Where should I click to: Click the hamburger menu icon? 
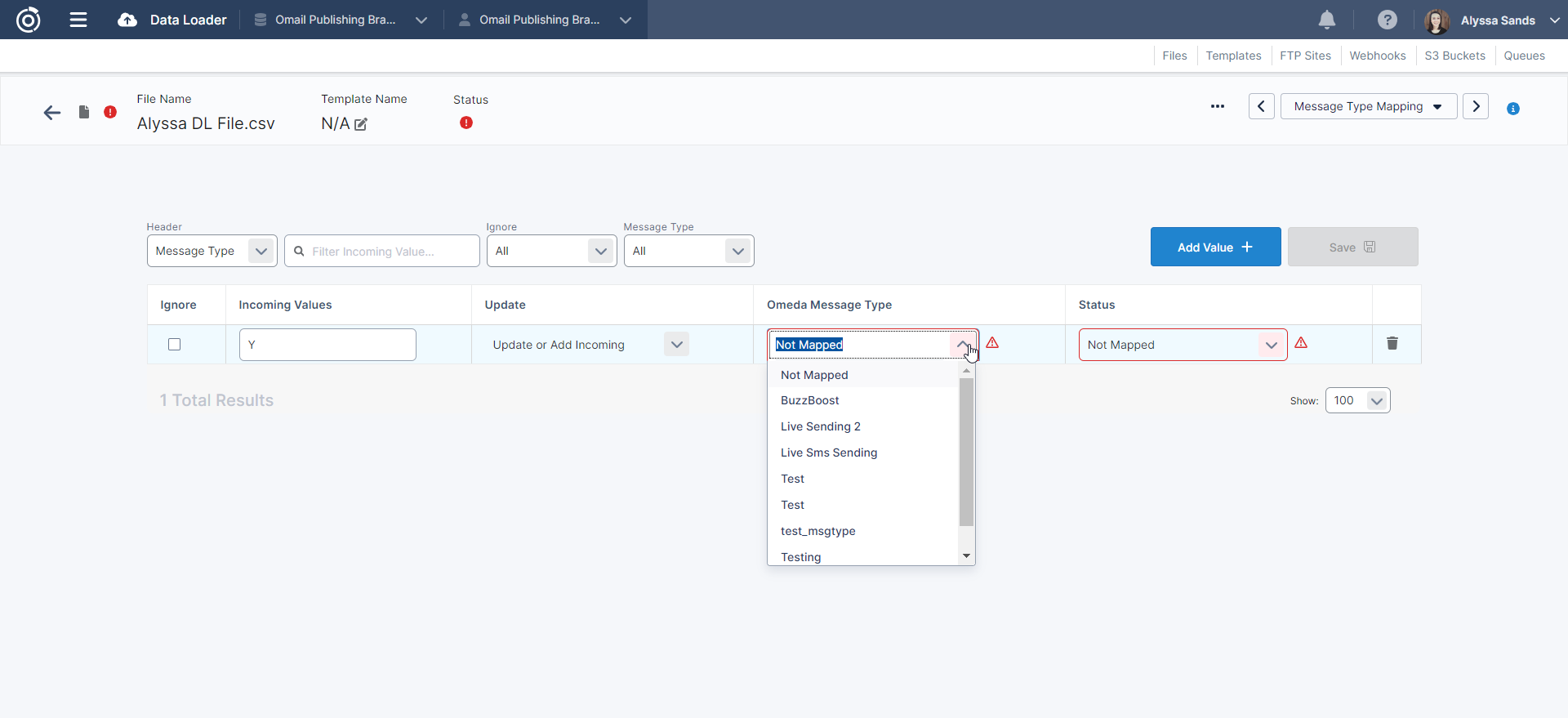(x=78, y=20)
